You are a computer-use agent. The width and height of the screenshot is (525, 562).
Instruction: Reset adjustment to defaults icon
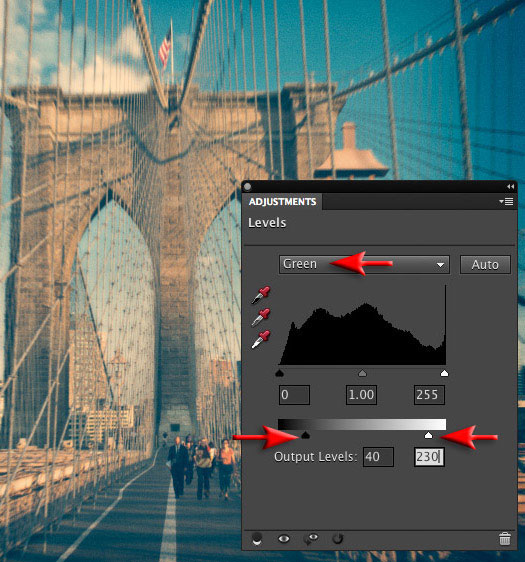click(338, 538)
